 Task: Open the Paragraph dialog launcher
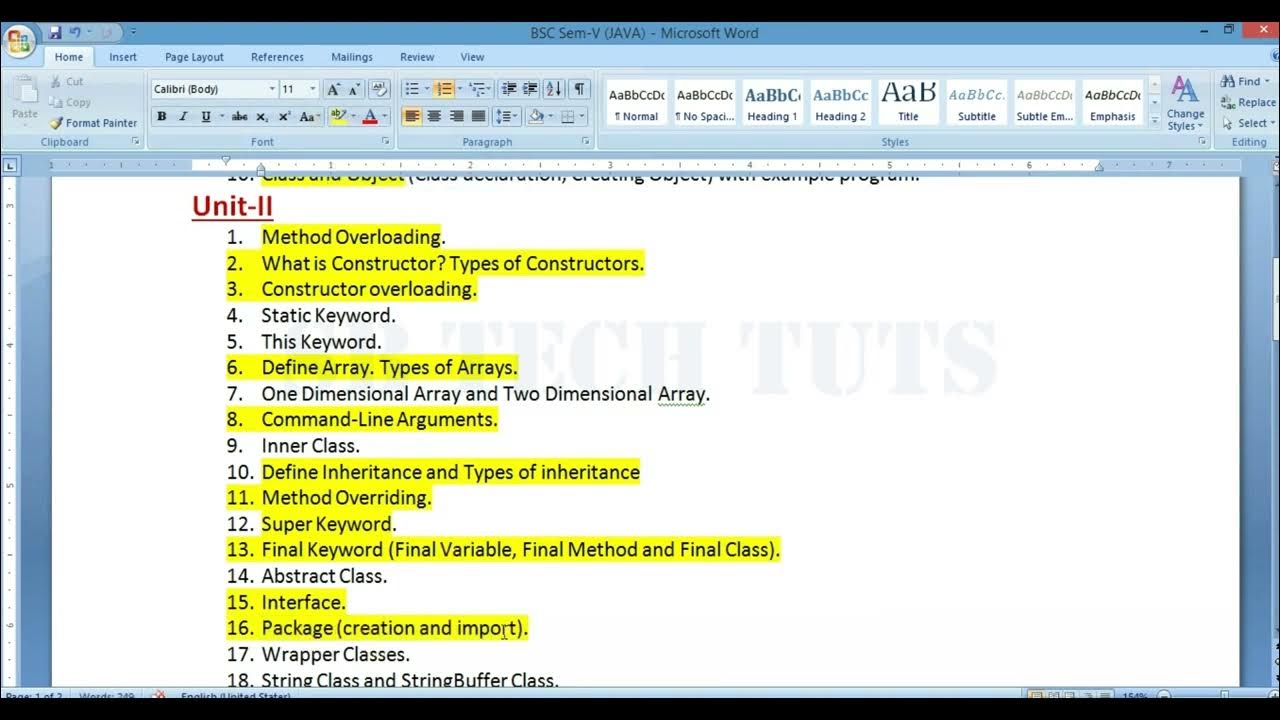pos(587,142)
